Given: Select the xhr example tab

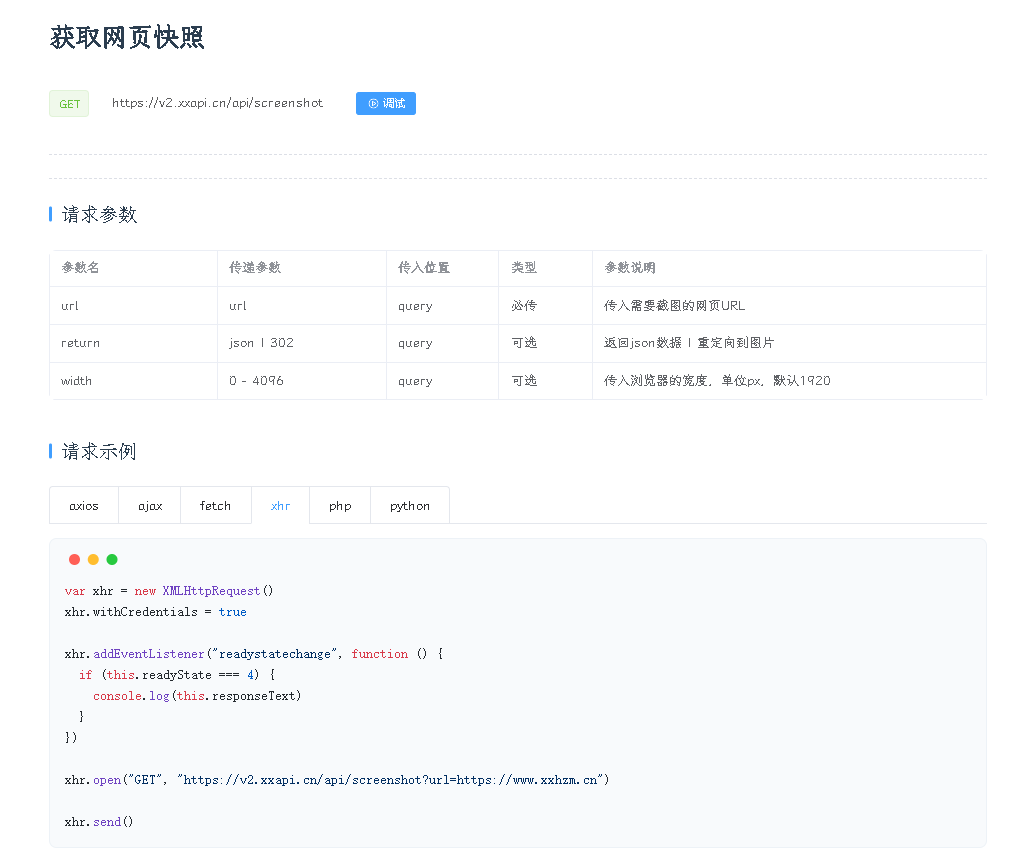Looking at the screenshot, I should click(x=281, y=505).
